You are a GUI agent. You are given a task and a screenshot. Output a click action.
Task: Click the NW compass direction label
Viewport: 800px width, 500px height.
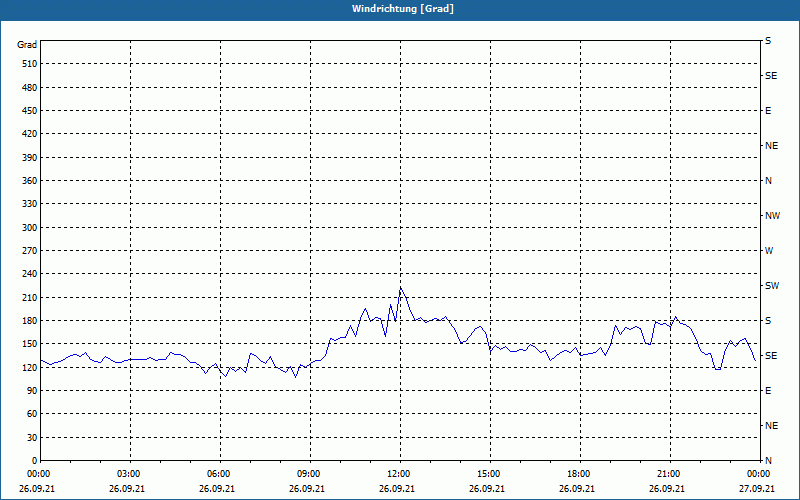point(772,216)
